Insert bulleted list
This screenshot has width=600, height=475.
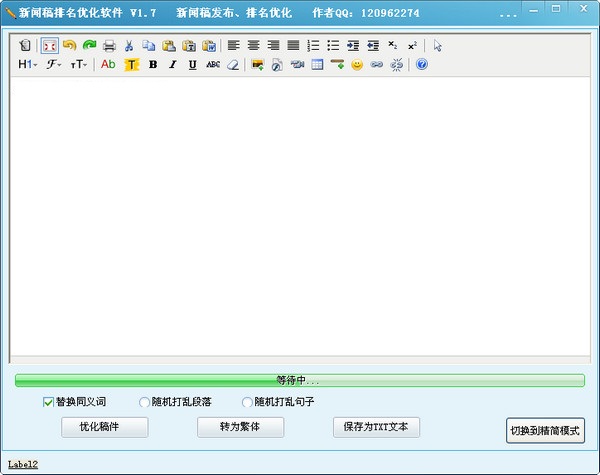(333, 46)
